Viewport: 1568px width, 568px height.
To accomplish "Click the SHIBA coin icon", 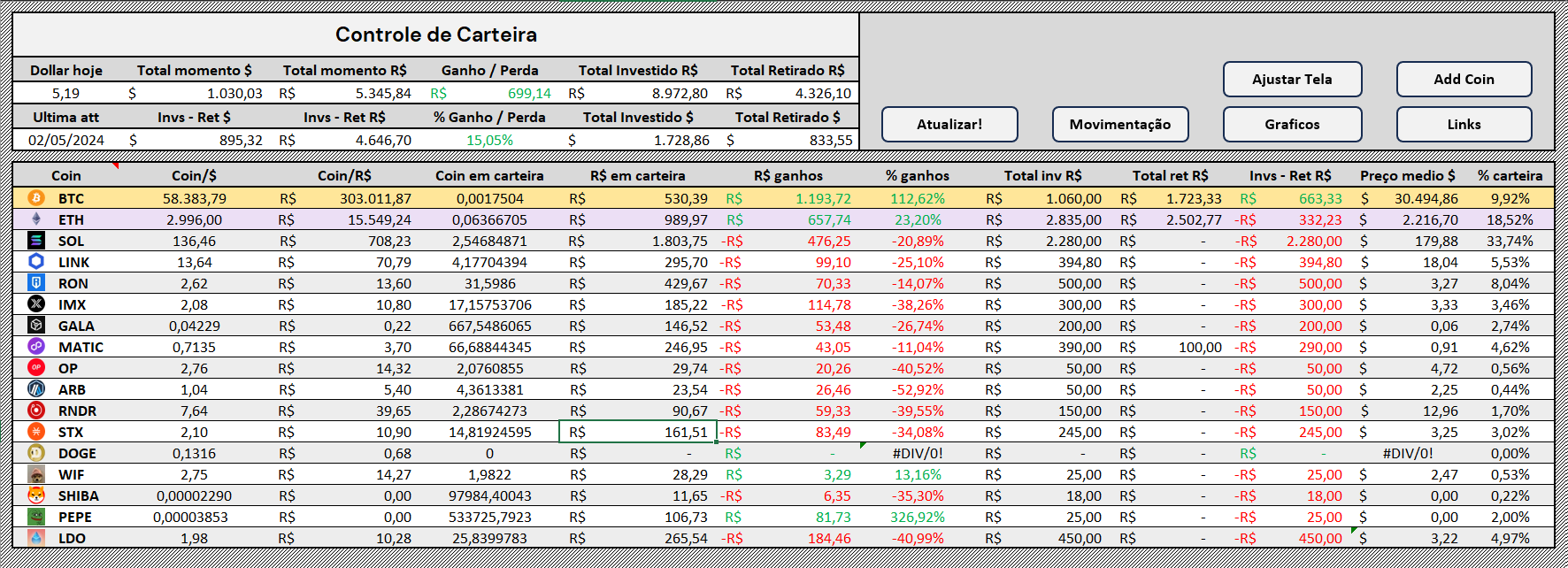I will 36,495.
